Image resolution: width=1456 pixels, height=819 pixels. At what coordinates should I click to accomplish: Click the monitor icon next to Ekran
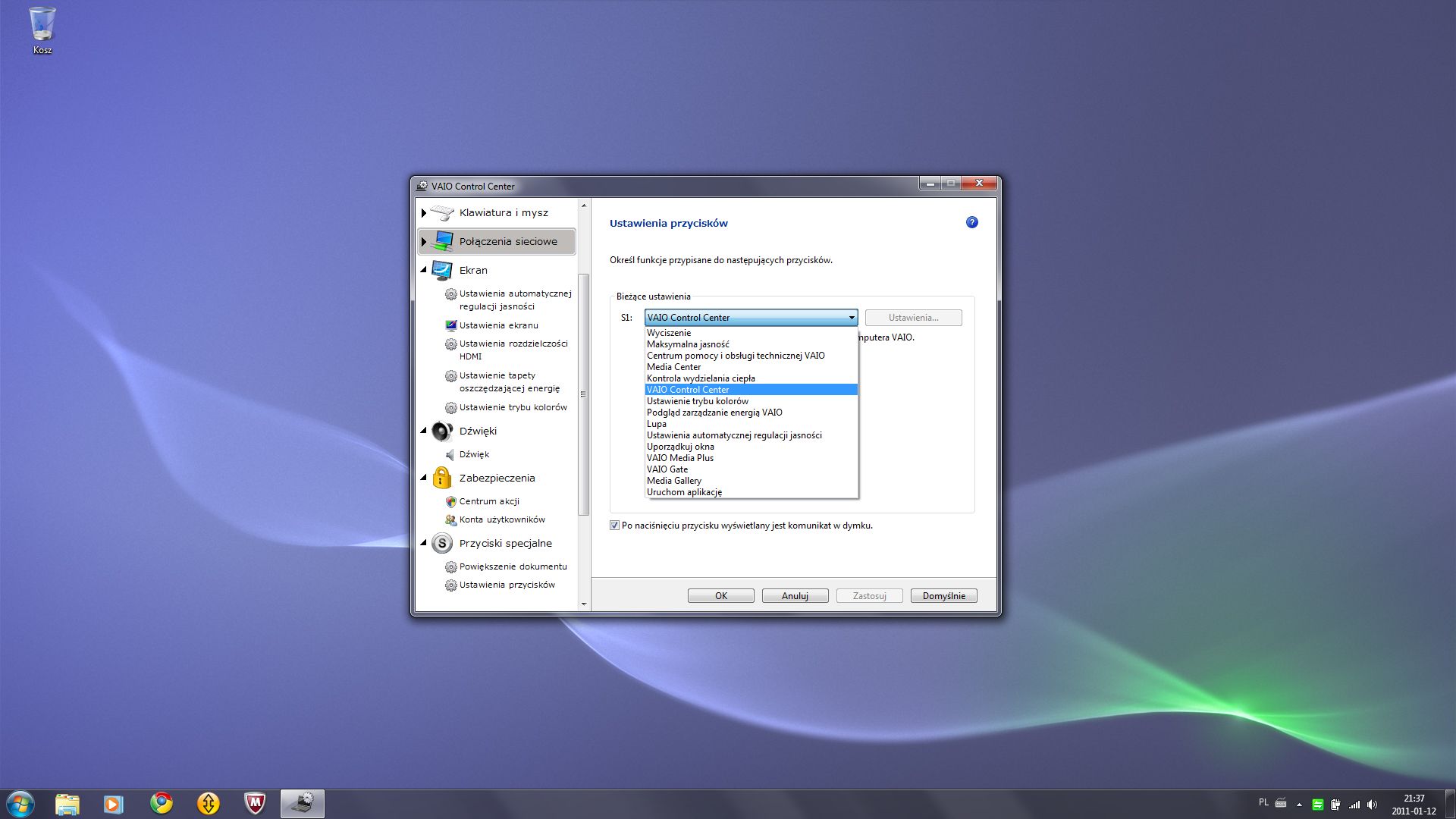click(442, 270)
